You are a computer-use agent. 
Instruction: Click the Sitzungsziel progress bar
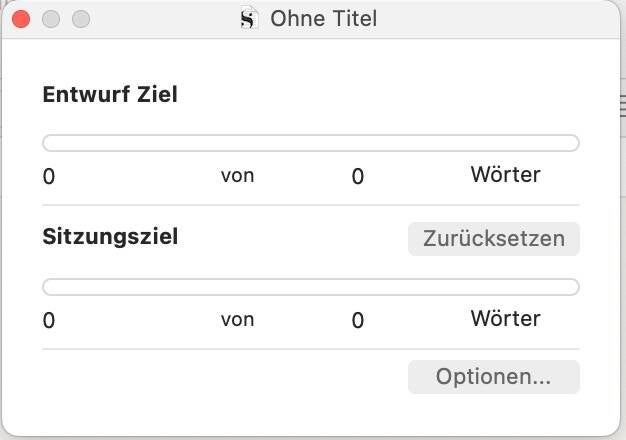point(310,287)
